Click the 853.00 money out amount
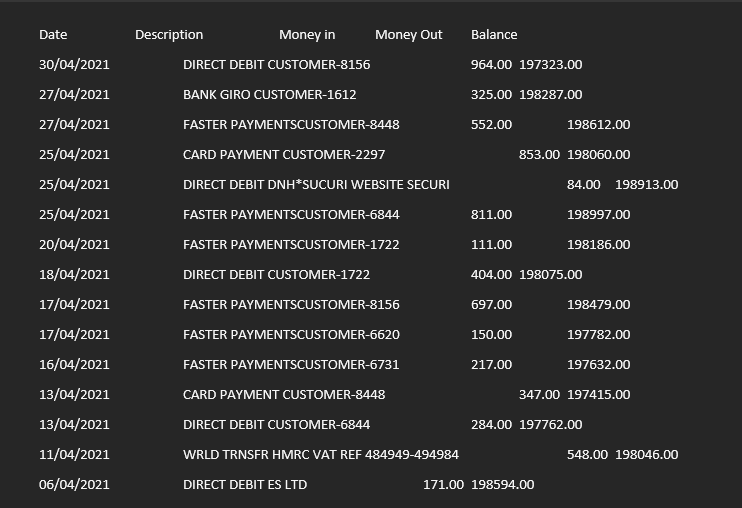Viewport: 742px width, 508px height. coord(539,155)
